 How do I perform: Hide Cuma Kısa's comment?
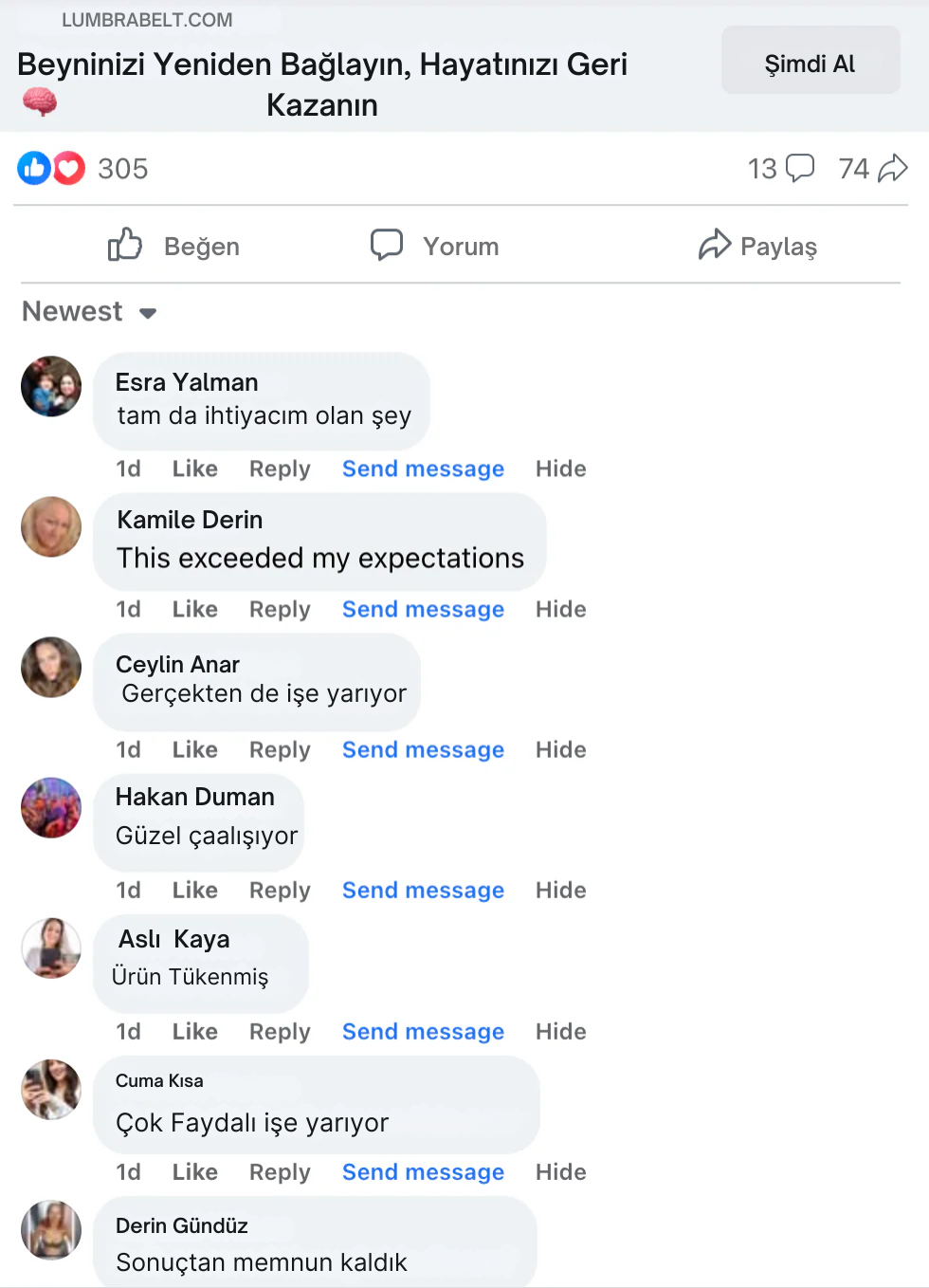(x=560, y=1171)
